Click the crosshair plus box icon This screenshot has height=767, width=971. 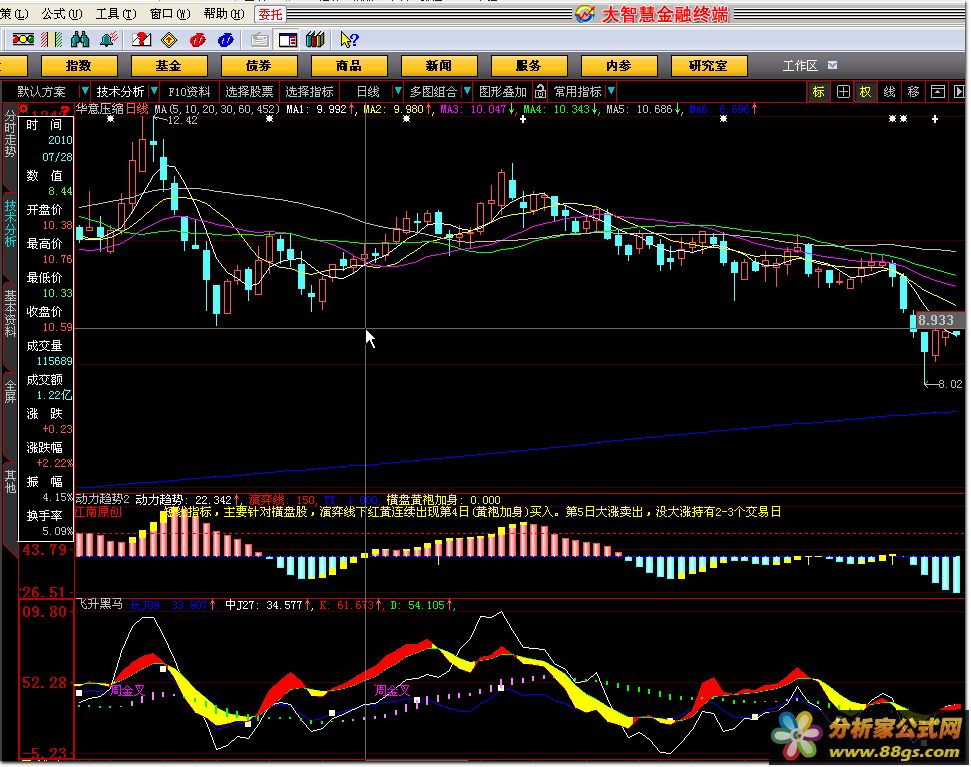(843, 92)
